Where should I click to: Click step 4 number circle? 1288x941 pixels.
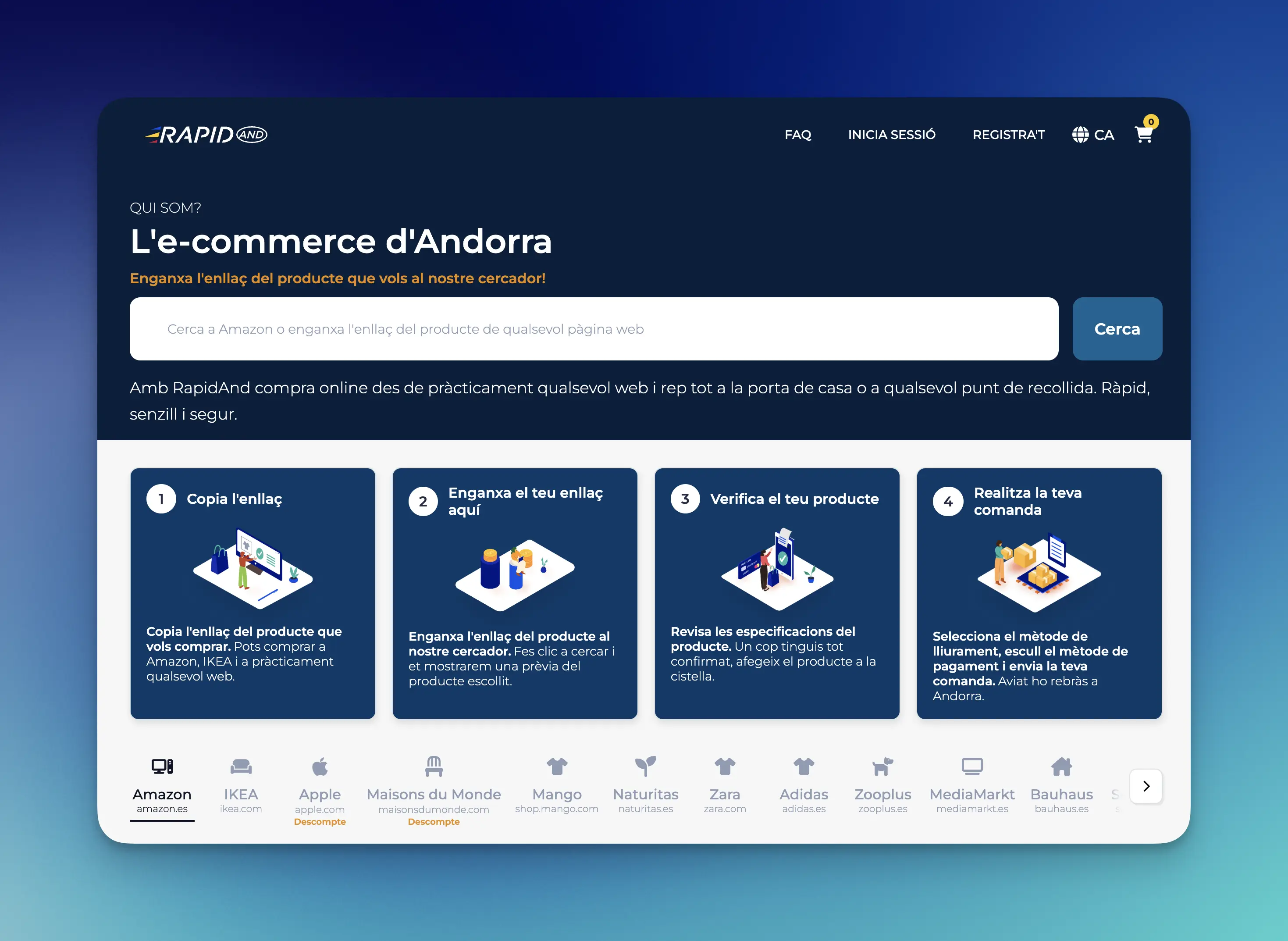tap(947, 501)
